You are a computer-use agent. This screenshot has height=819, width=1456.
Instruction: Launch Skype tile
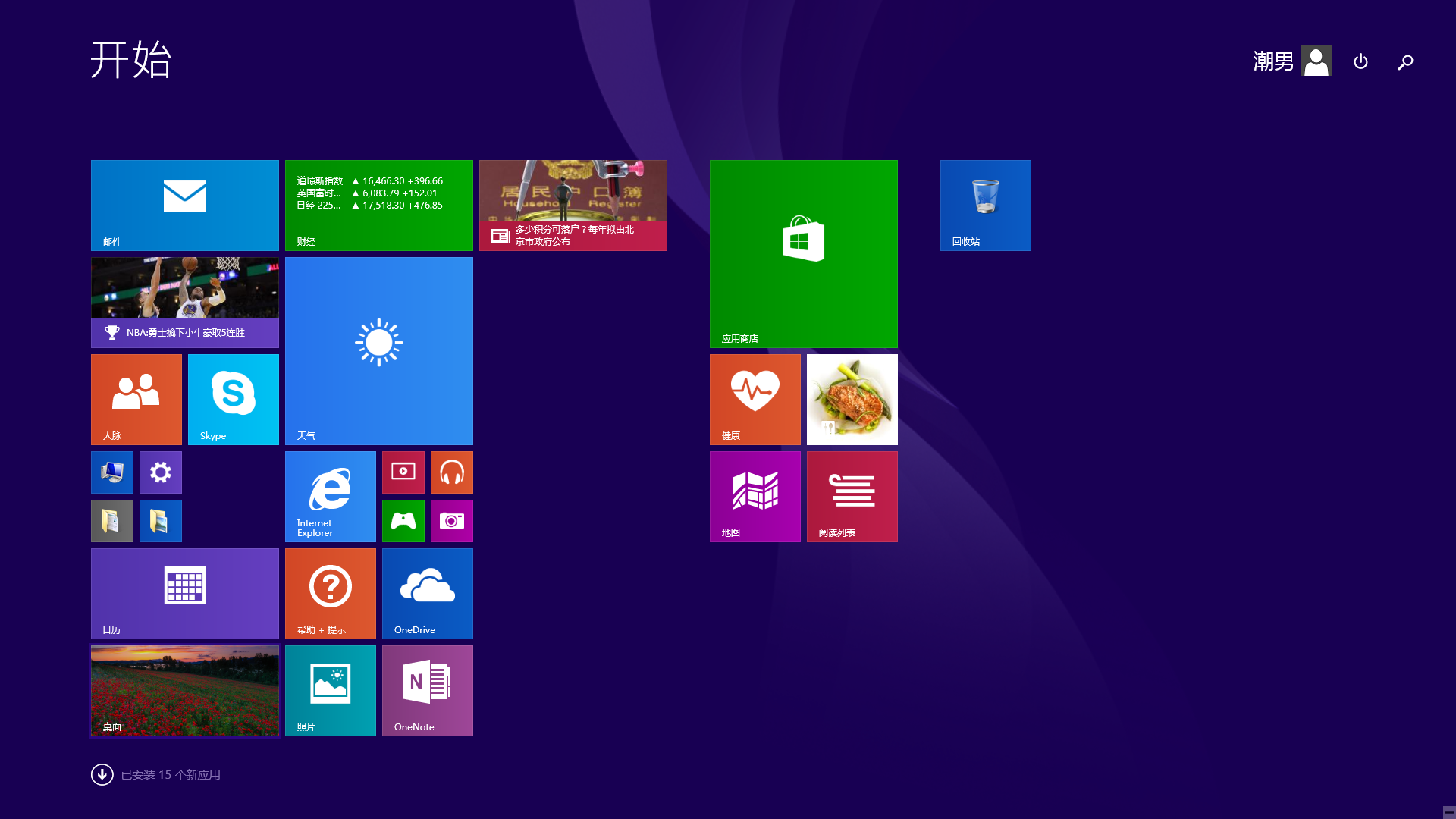coord(234,400)
